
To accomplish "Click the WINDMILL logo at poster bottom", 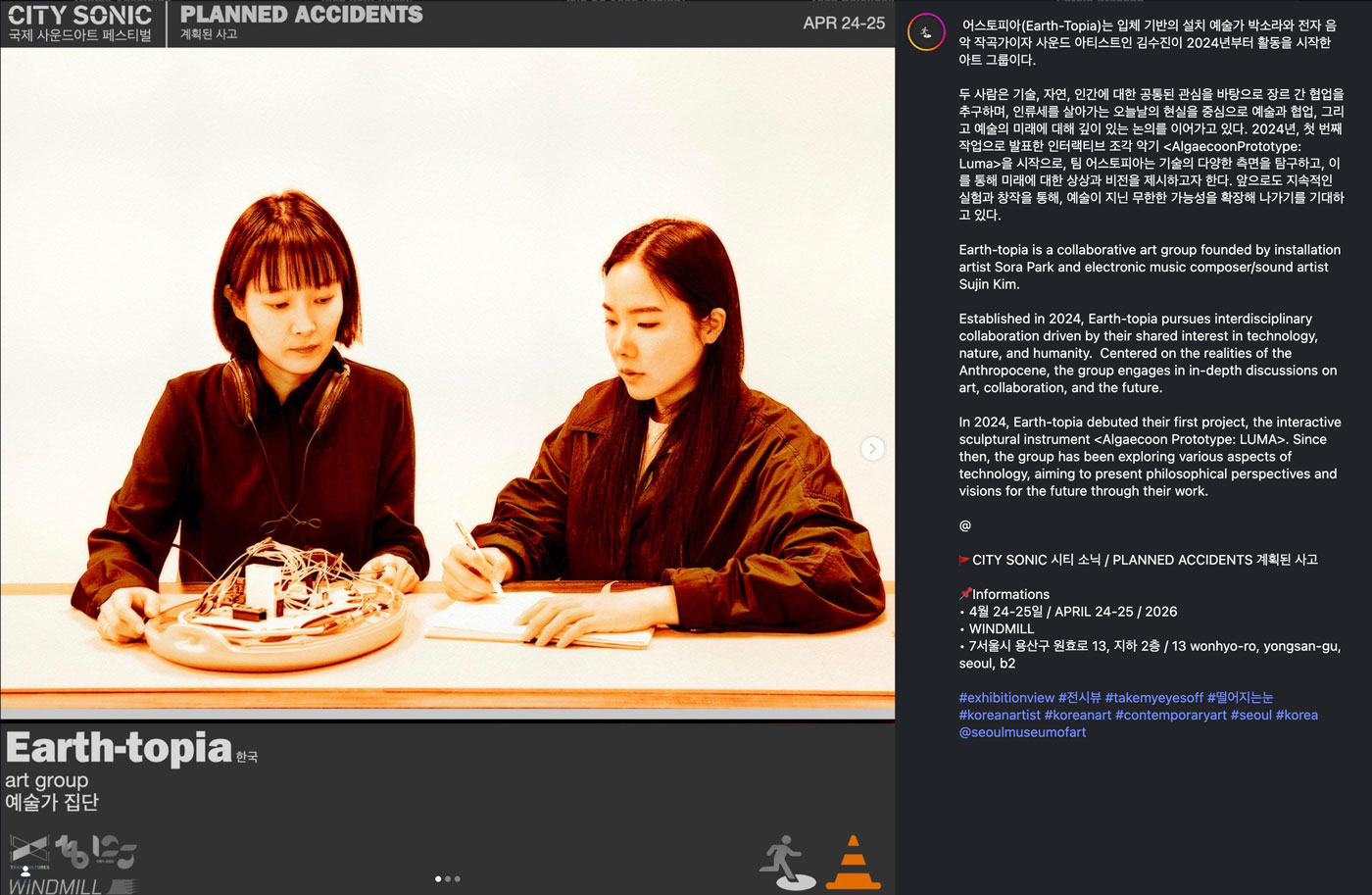I will tap(71, 886).
